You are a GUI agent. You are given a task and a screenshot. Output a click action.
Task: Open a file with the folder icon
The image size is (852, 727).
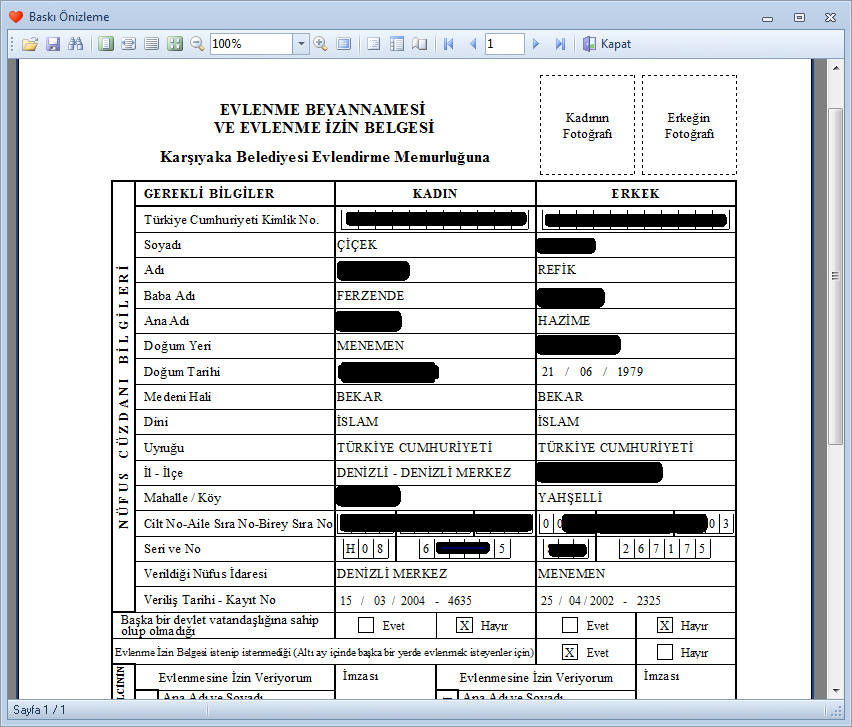coord(30,44)
